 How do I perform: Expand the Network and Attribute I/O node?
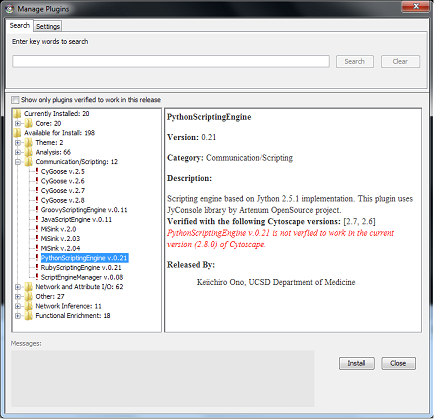[18, 287]
